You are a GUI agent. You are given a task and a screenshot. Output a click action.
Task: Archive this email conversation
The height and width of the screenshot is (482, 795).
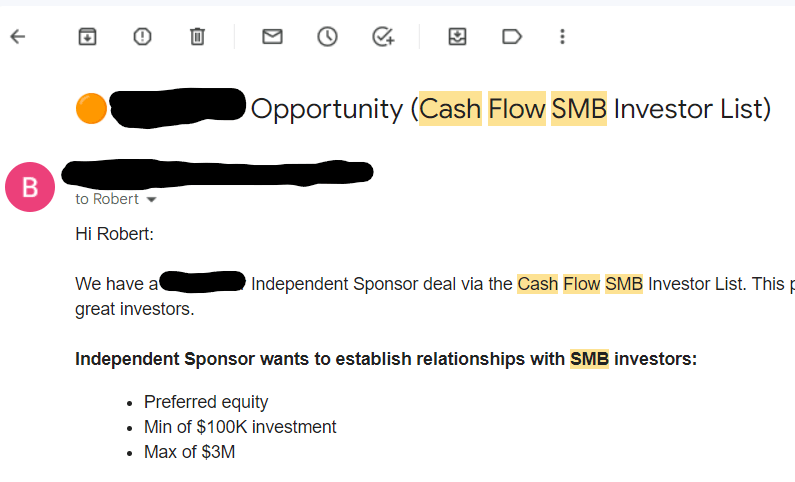click(87, 36)
